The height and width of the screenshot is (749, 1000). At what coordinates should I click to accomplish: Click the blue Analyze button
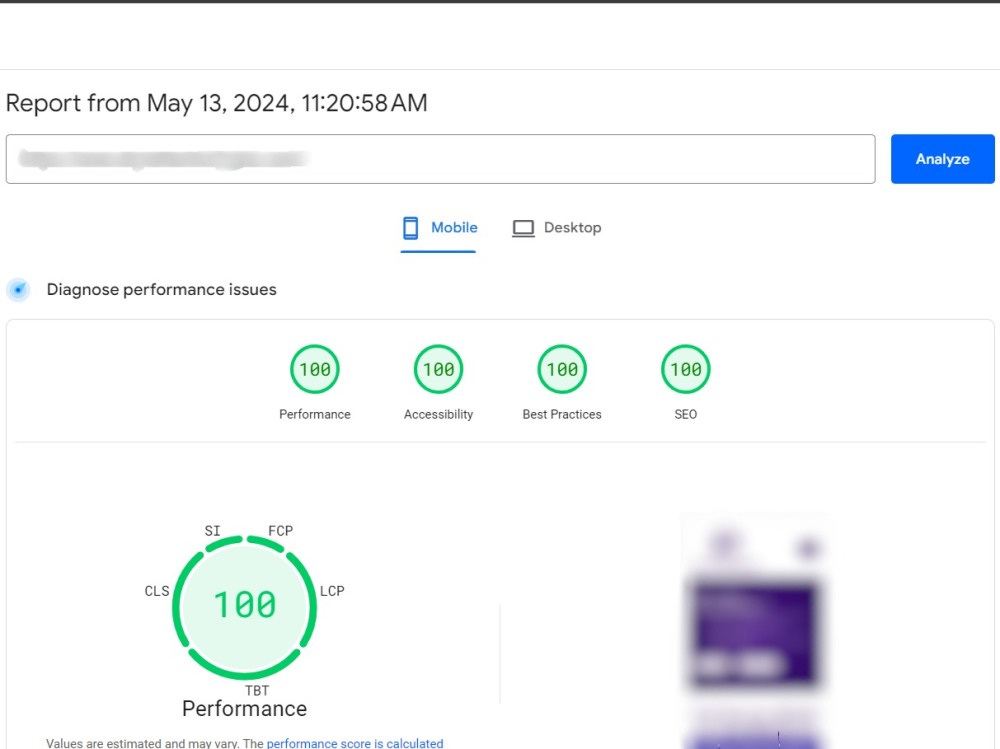942,159
